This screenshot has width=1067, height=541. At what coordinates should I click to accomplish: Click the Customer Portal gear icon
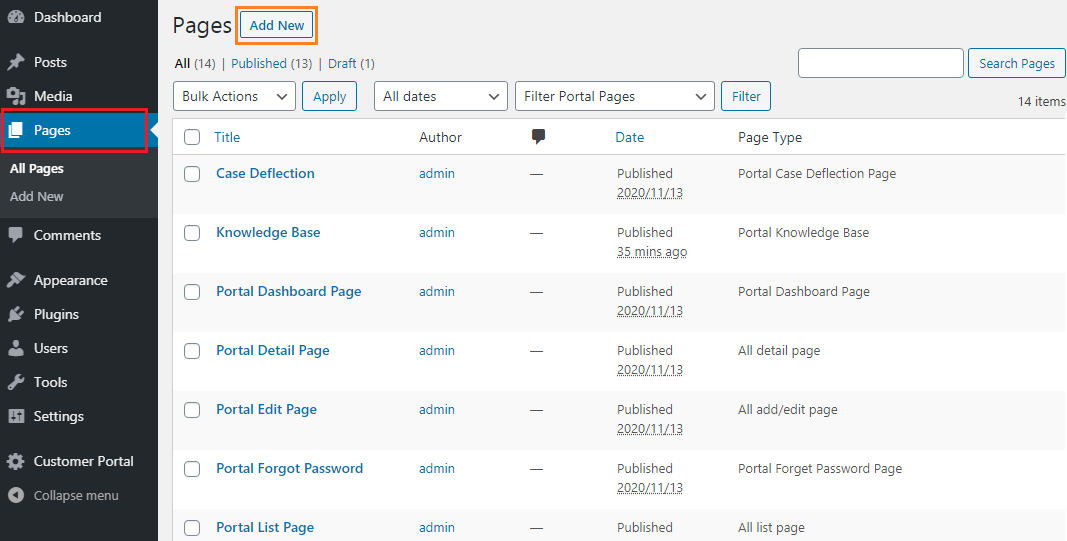[16, 461]
